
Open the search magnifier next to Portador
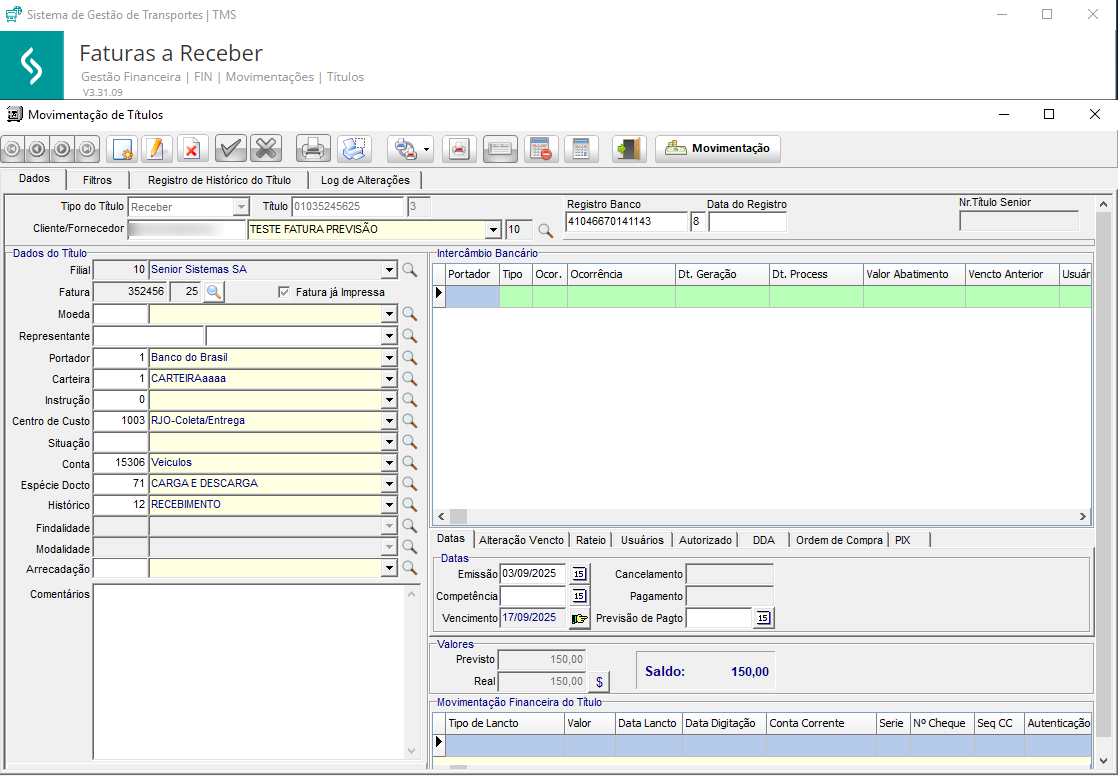tap(409, 358)
